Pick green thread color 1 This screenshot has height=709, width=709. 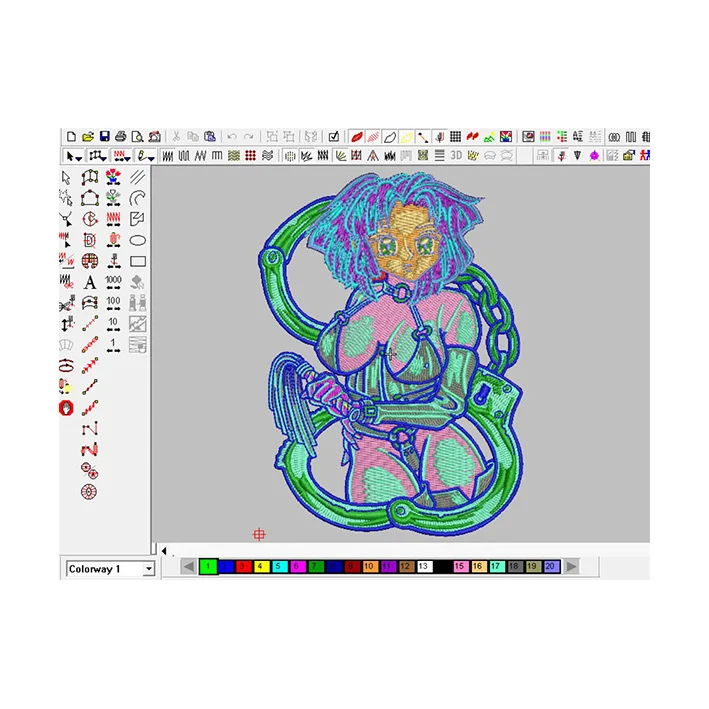click(208, 566)
